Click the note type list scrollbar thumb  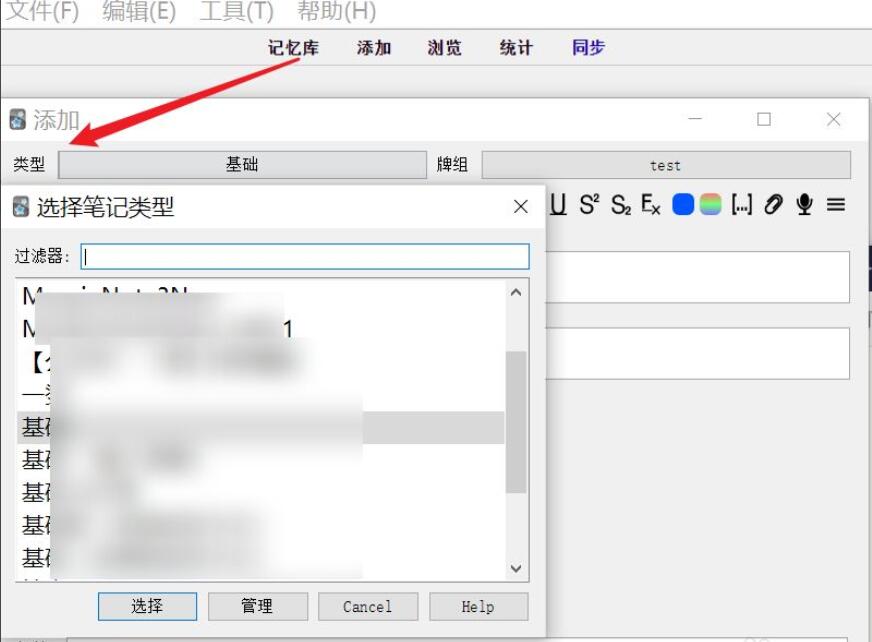516,422
